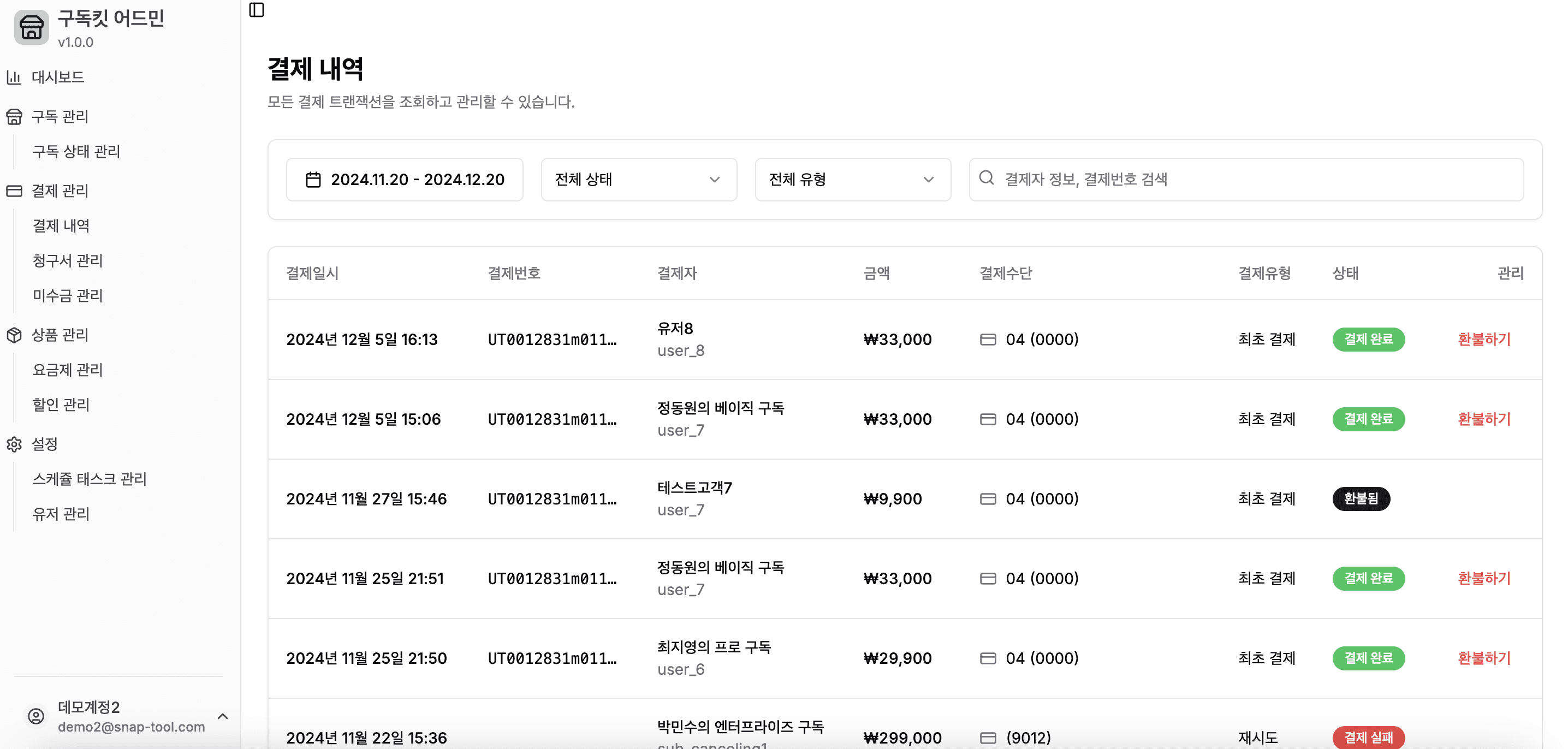
Task: Click payer 박민수의 엔터프라이즈 구독
Action: (740, 727)
